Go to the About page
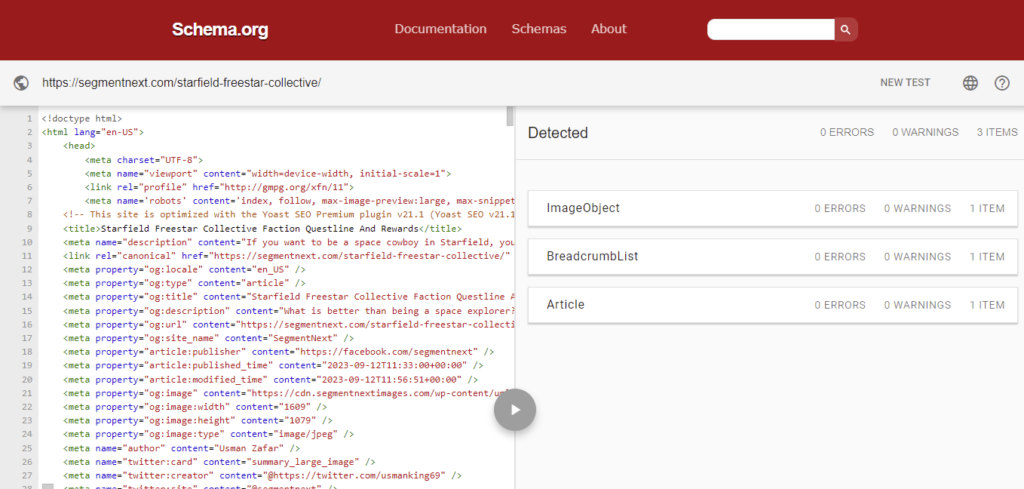The image size is (1024, 489). (x=608, y=29)
